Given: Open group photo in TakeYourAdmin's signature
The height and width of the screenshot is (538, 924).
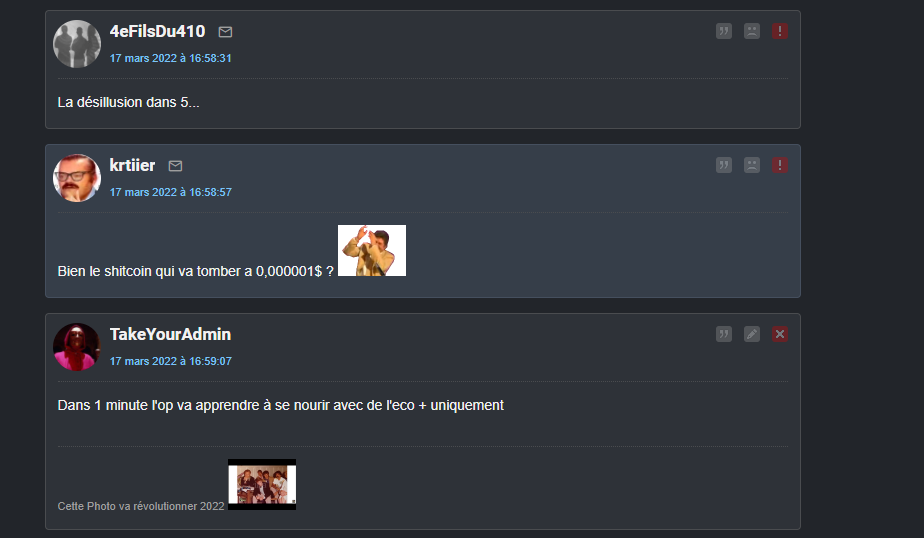Looking at the screenshot, I should [262, 484].
